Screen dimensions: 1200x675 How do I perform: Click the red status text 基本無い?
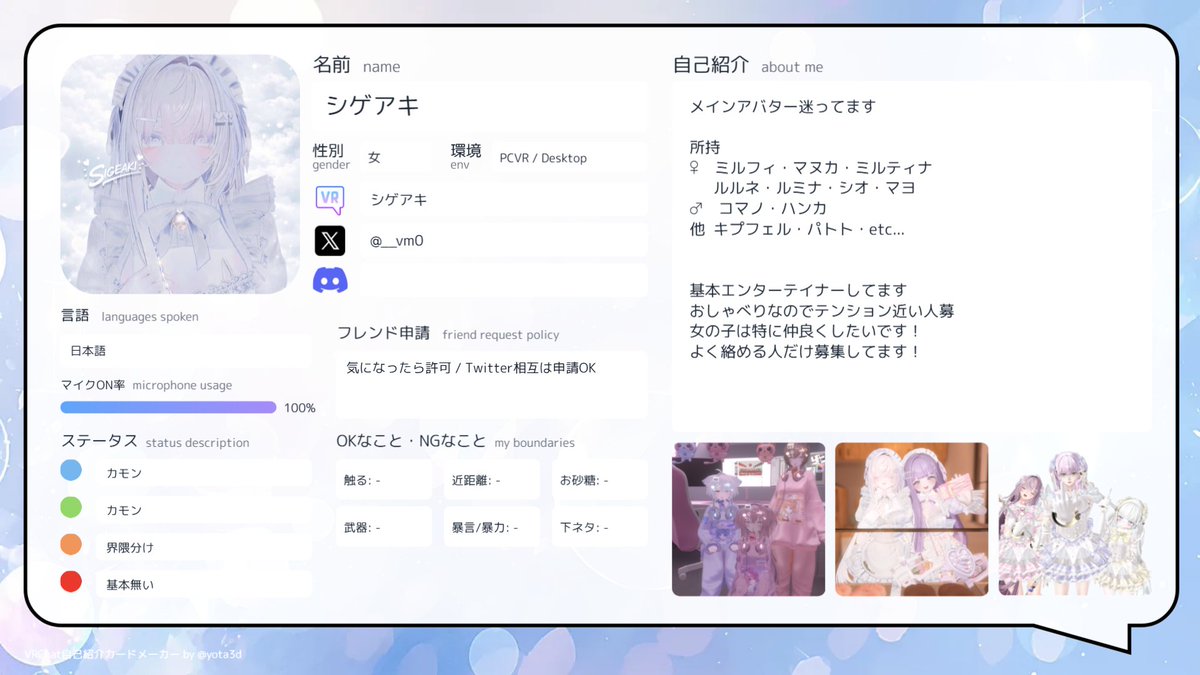[x=130, y=584]
